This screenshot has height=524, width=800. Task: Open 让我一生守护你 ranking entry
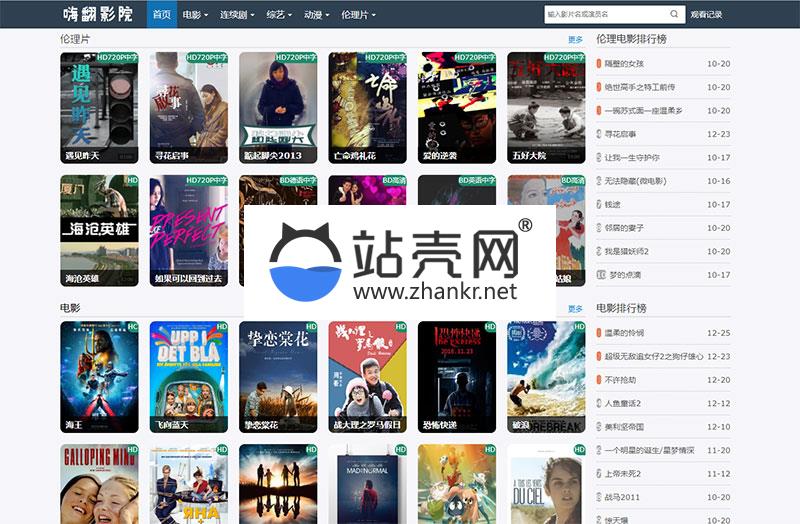pos(632,158)
